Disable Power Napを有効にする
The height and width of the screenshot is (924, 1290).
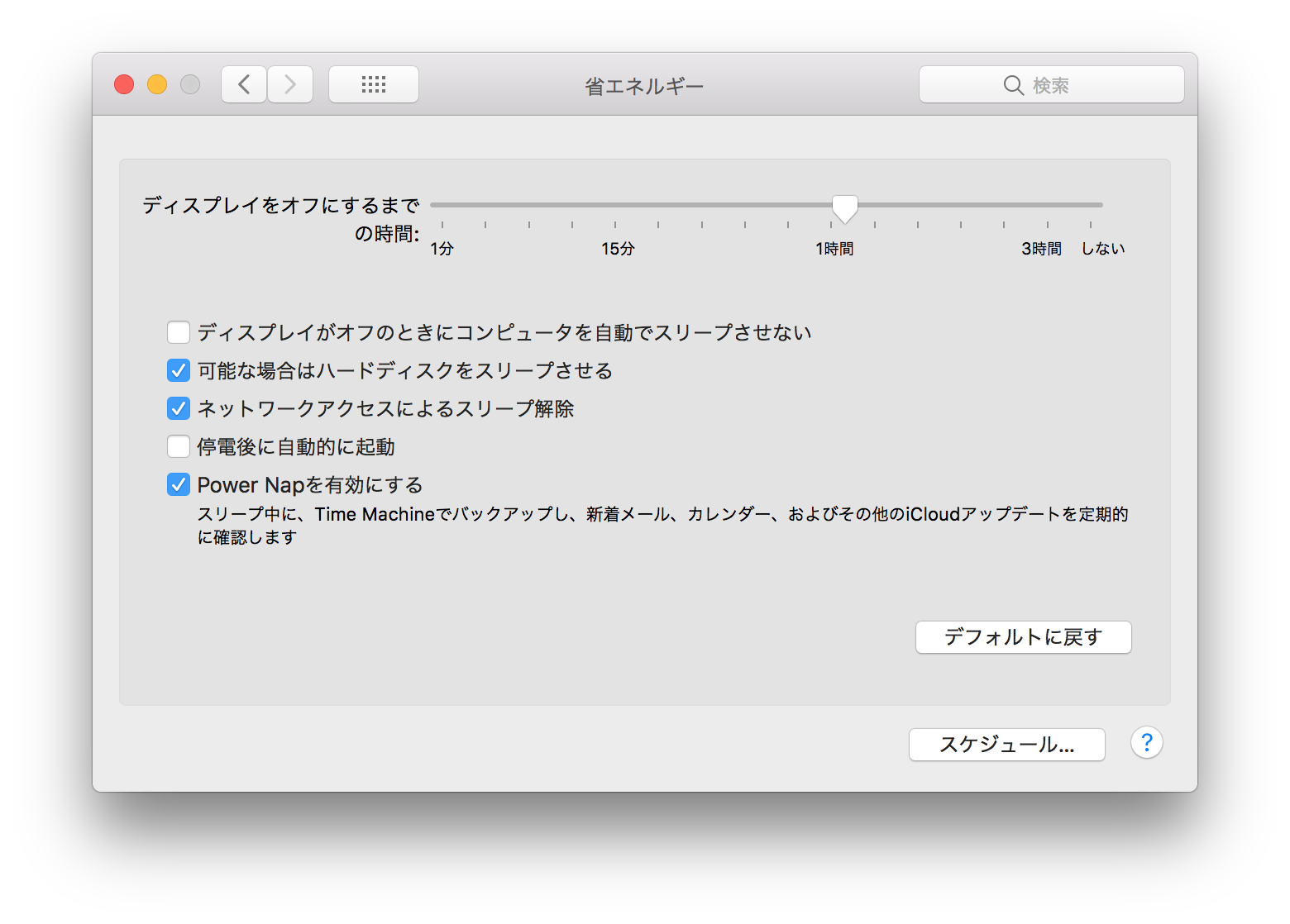pos(178,483)
